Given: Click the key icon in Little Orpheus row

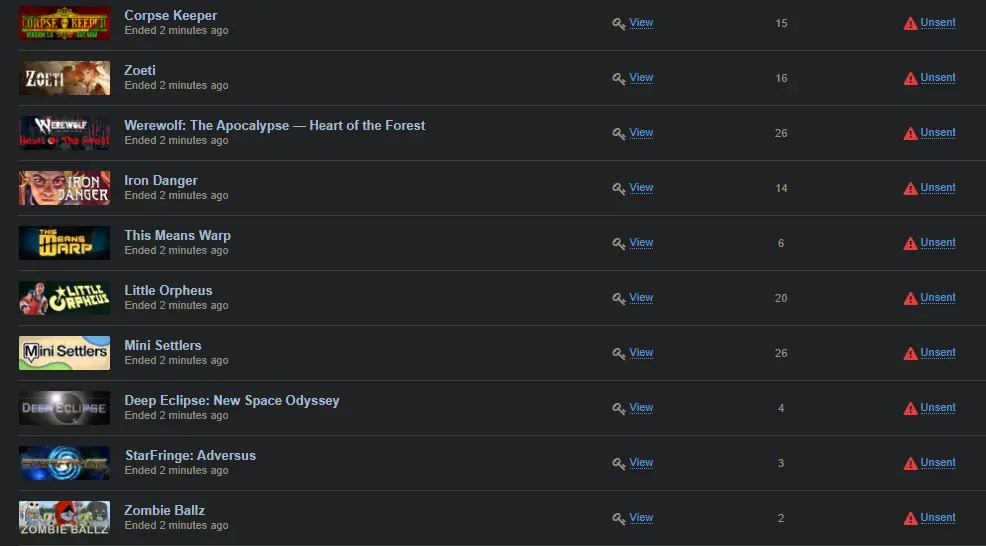Looking at the screenshot, I should (619, 299).
